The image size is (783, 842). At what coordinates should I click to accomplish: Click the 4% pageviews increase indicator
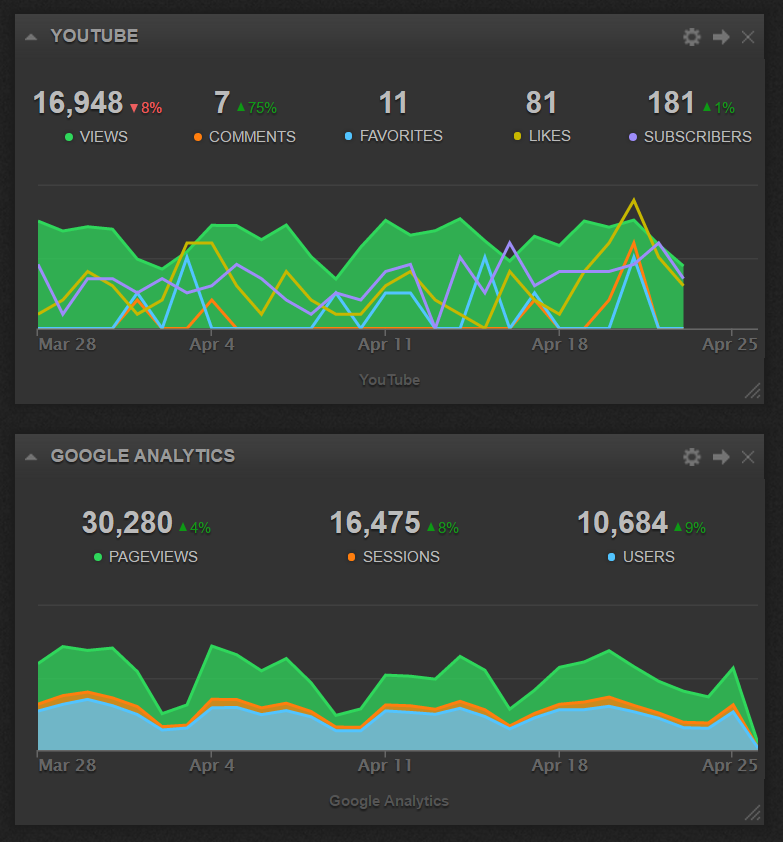pos(194,528)
